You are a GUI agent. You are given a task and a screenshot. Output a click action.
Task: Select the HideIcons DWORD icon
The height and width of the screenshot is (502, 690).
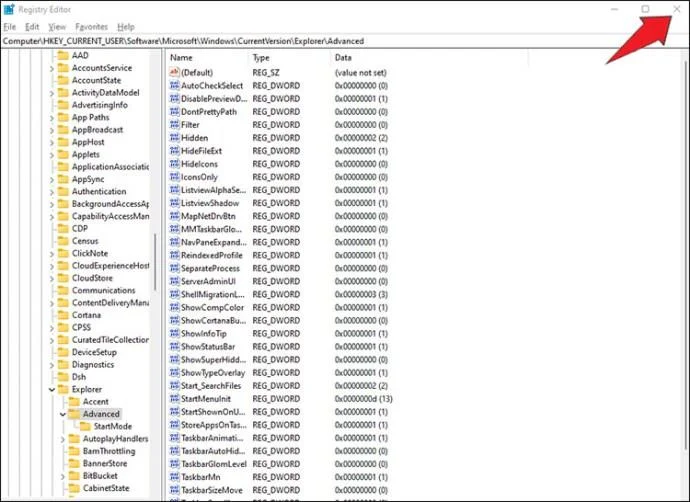click(x=175, y=164)
